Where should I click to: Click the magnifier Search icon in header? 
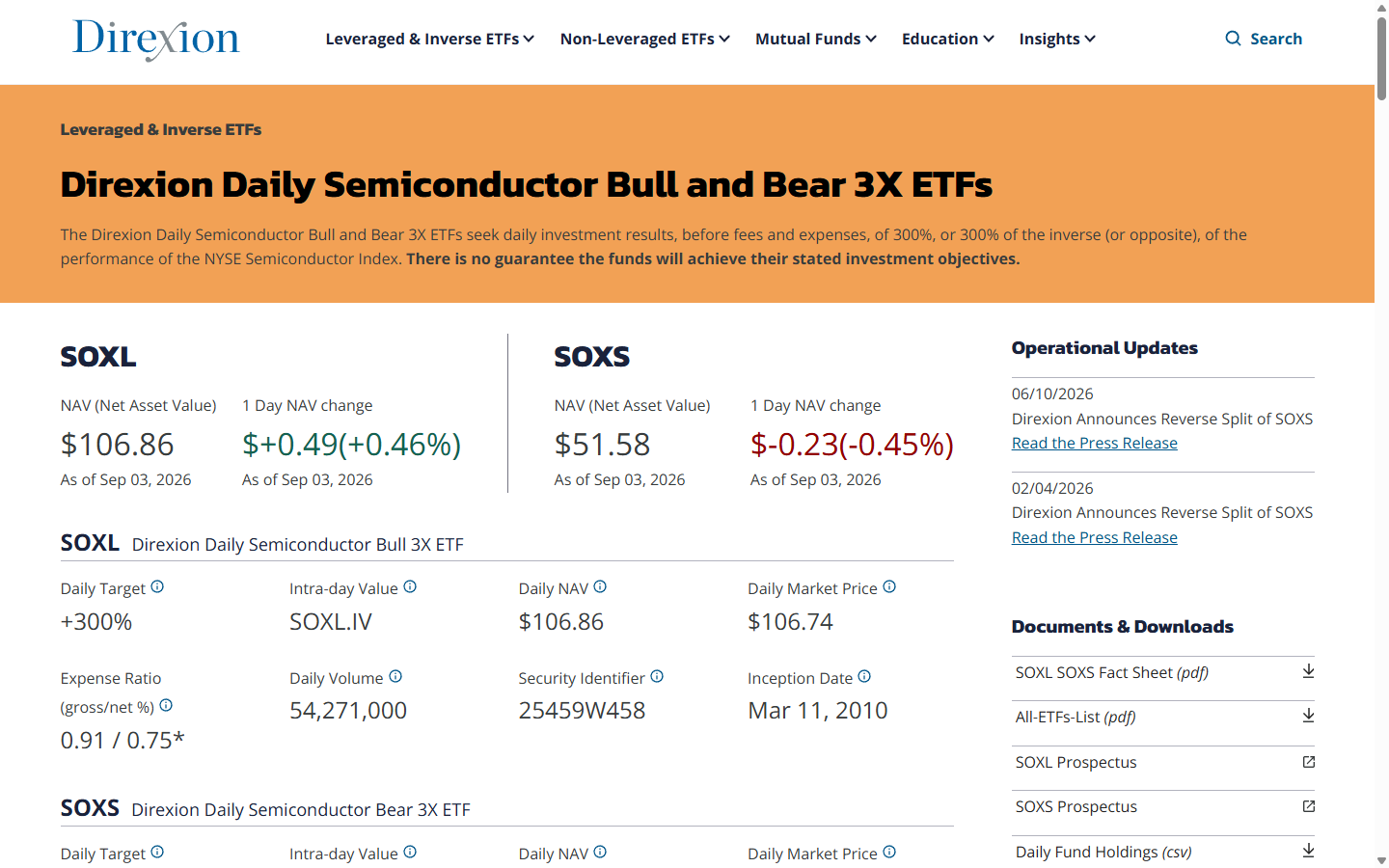[1233, 39]
